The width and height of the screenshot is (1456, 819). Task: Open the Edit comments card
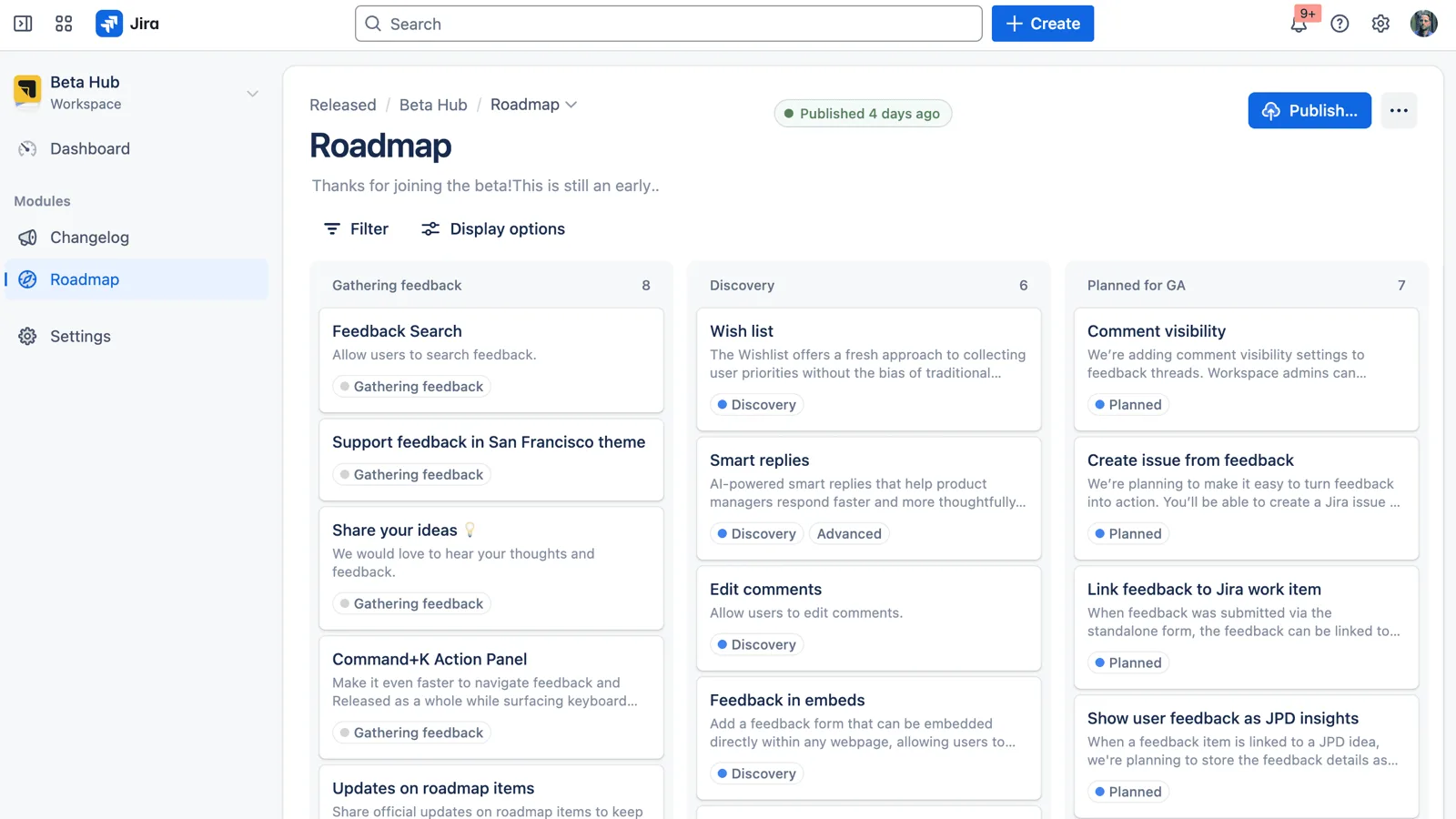point(869,619)
